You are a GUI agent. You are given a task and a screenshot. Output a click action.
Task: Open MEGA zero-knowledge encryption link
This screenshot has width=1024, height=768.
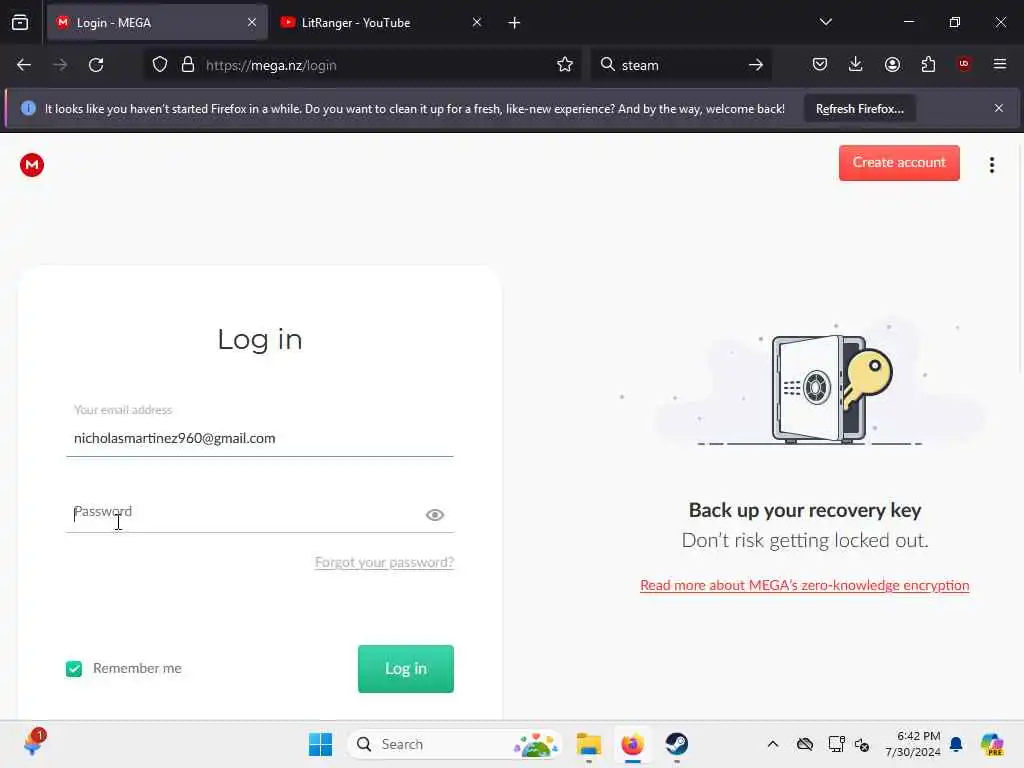(805, 585)
